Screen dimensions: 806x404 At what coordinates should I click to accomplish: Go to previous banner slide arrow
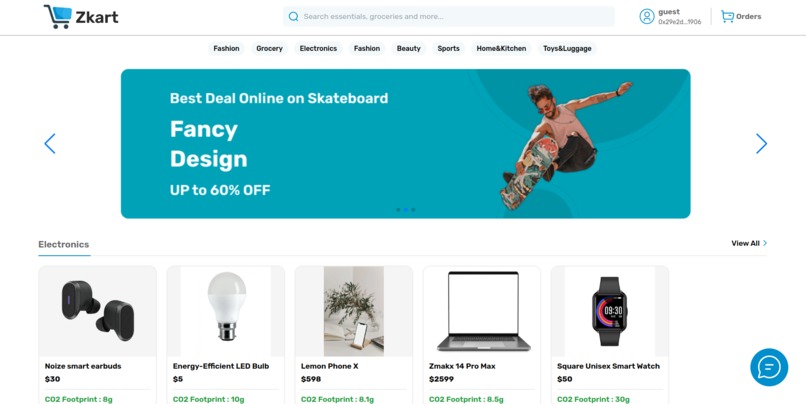click(x=50, y=143)
